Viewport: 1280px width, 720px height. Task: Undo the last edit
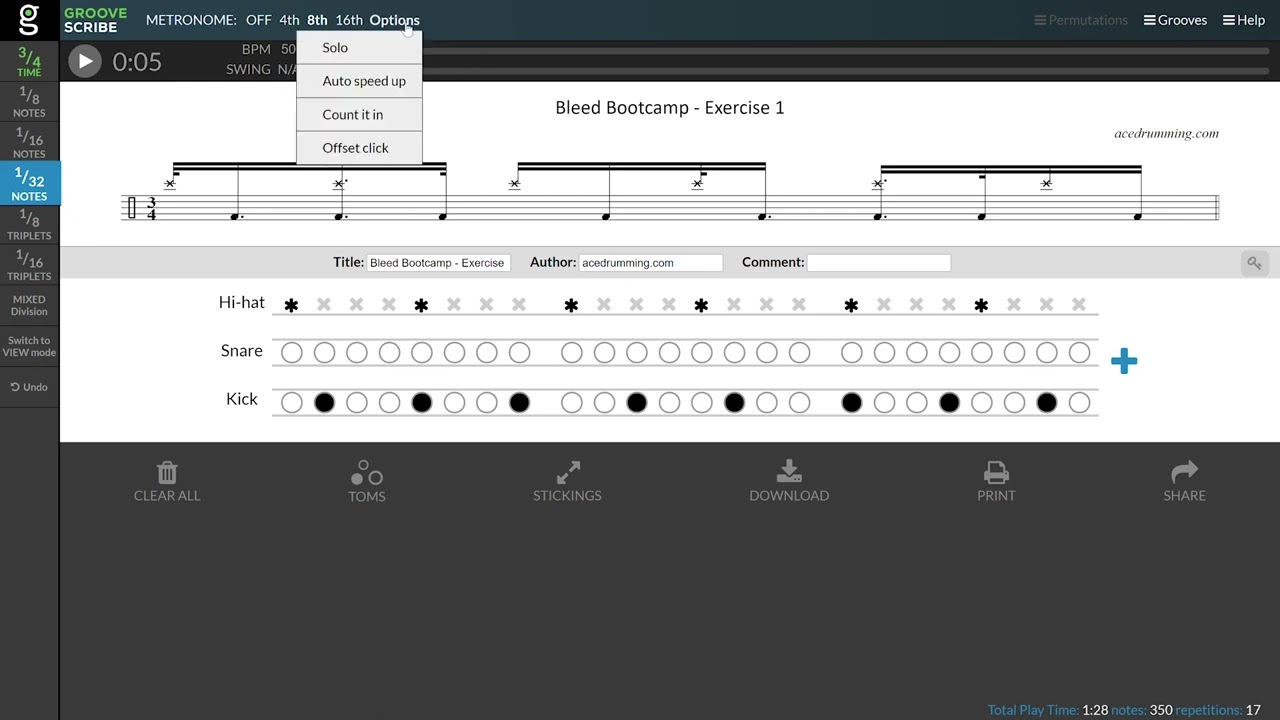click(x=29, y=387)
